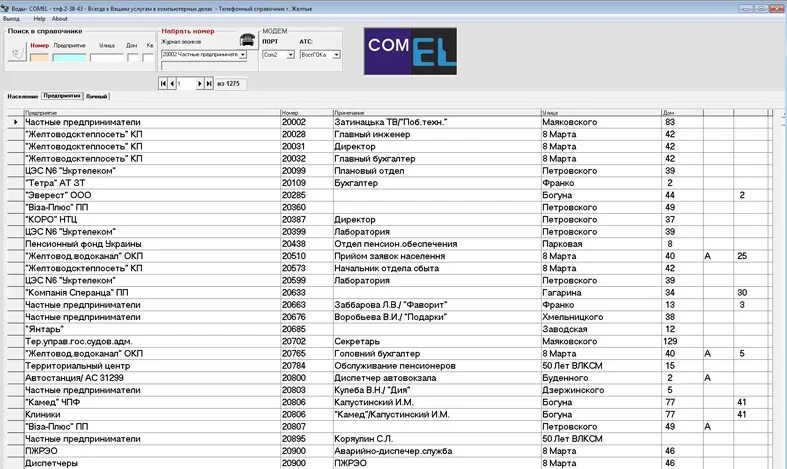Sort by the Примечание column header
Image resolution: width=787 pixels, height=469 pixels.
coord(437,112)
